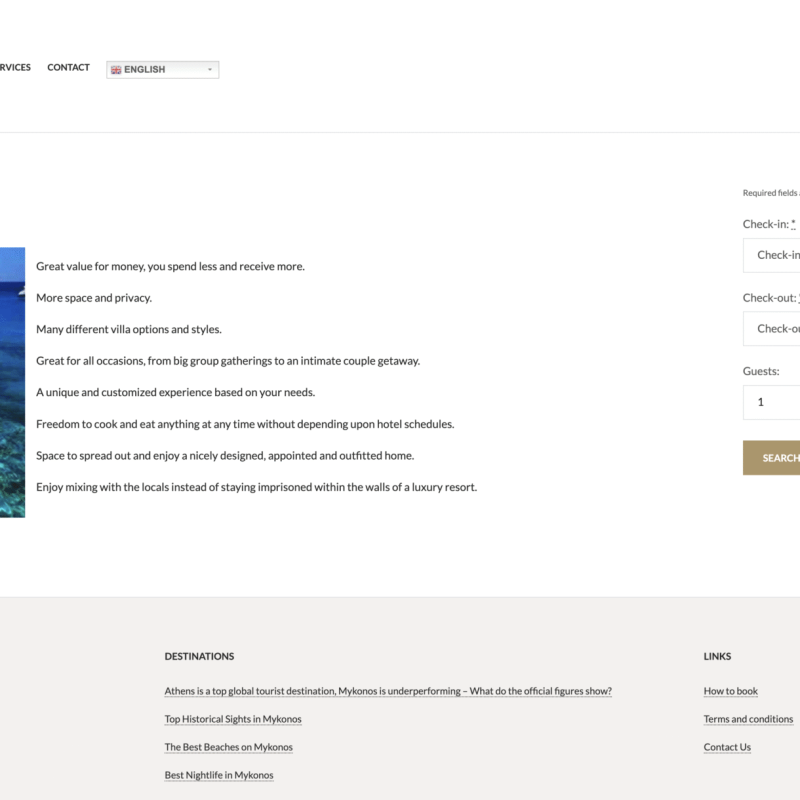800x800 pixels.
Task: Click the Check-out date field
Action: (775, 329)
